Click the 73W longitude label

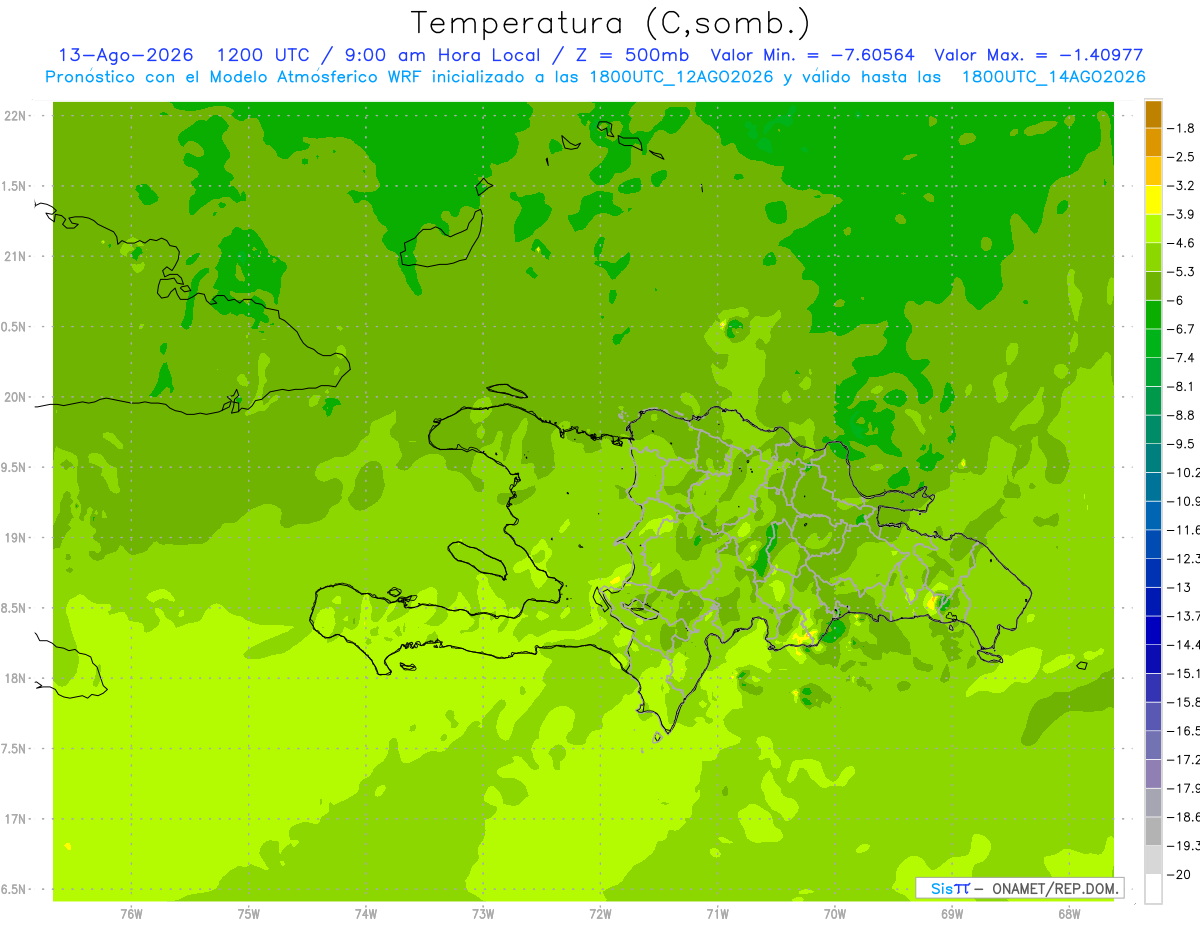click(483, 914)
